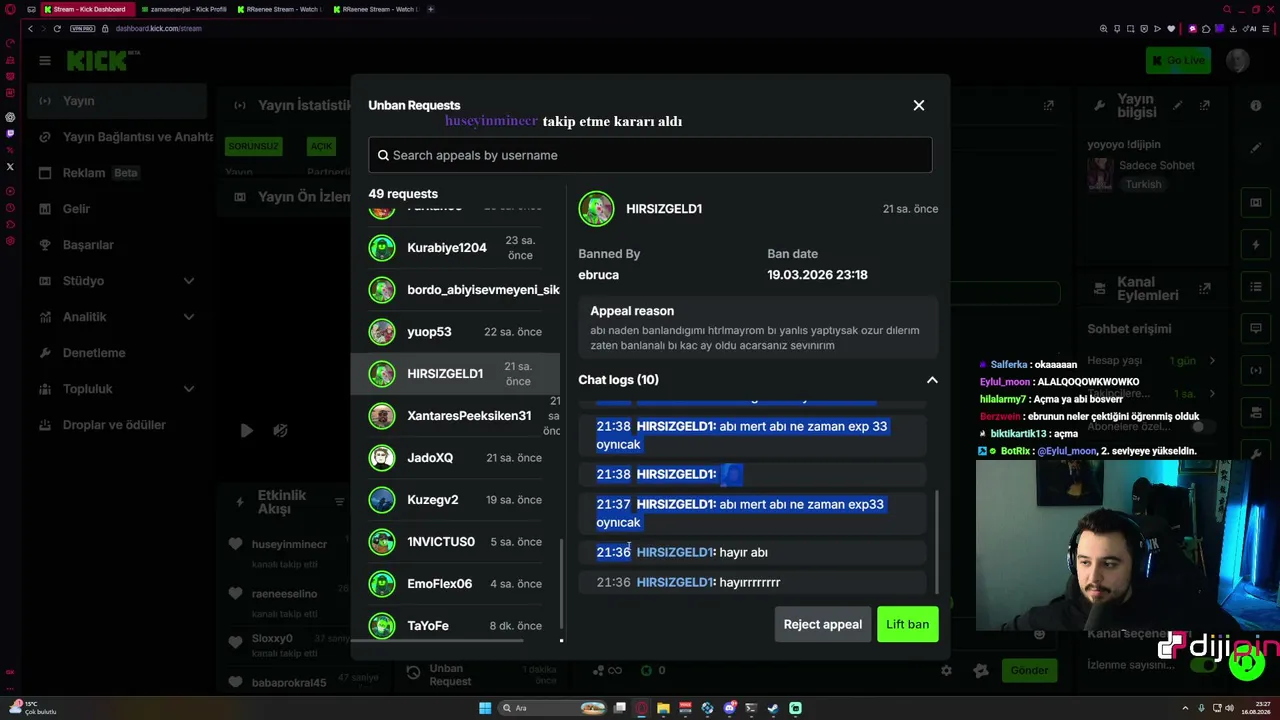The height and width of the screenshot is (720, 1280).
Task: Open Droplar ve ödüller sidebar item
Action: (x=116, y=425)
